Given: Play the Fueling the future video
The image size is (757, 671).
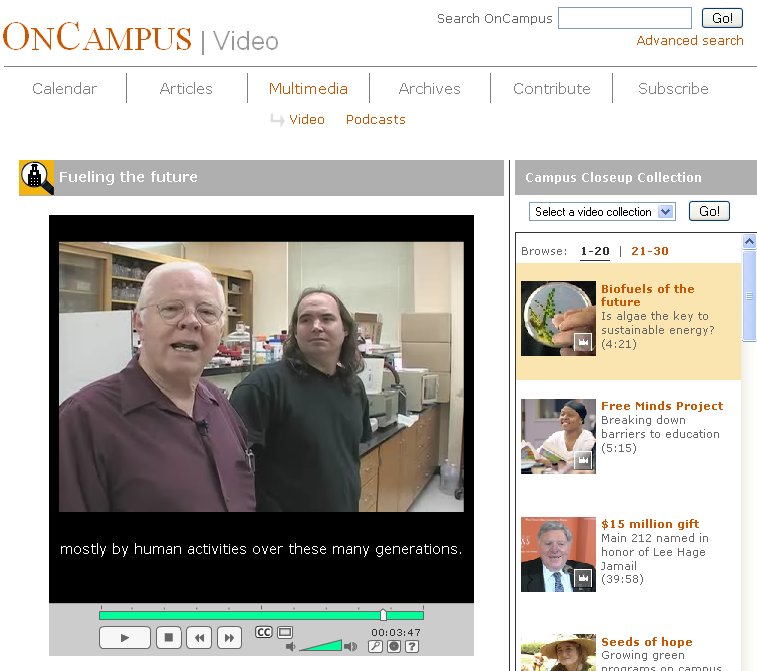Looking at the screenshot, I should click(x=125, y=638).
